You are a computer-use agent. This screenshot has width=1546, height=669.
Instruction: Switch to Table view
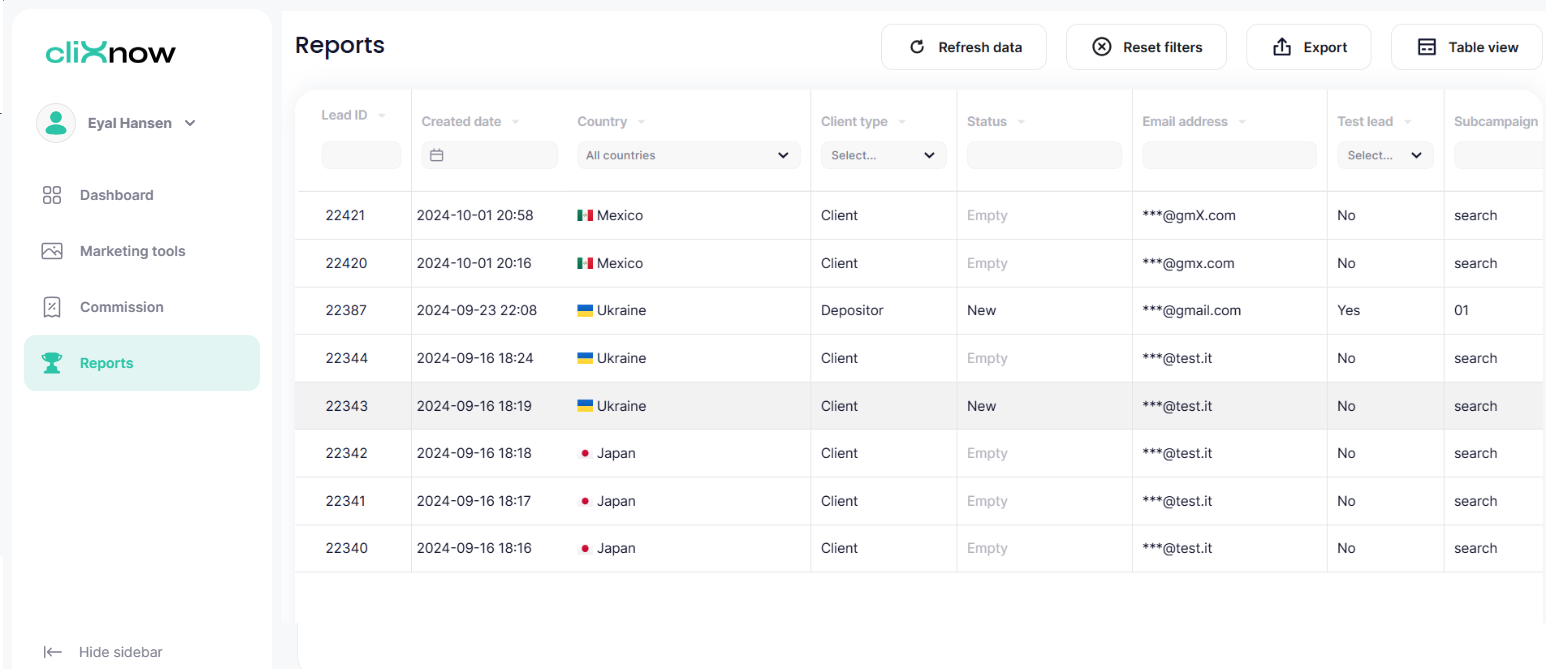(1467, 47)
